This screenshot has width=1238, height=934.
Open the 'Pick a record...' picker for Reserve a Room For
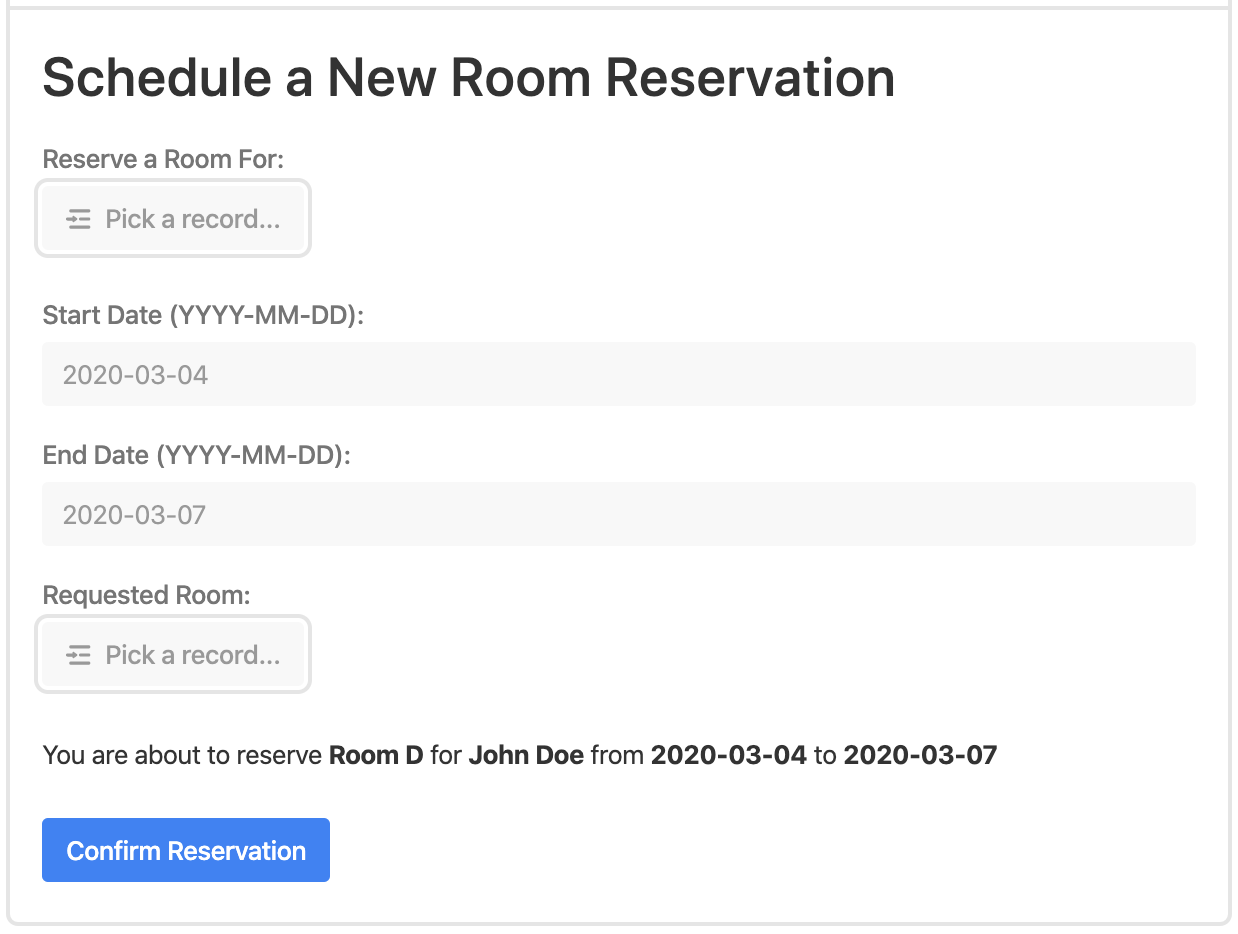(x=173, y=219)
